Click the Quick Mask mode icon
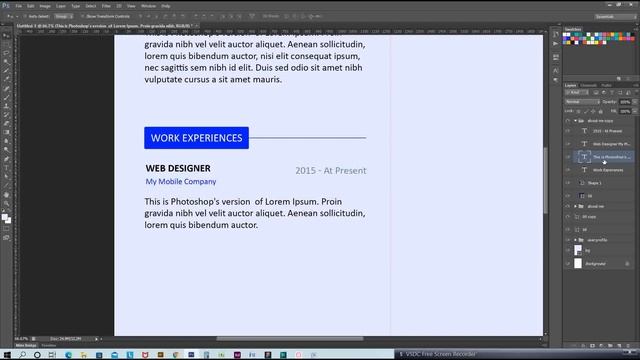 [6, 229]
